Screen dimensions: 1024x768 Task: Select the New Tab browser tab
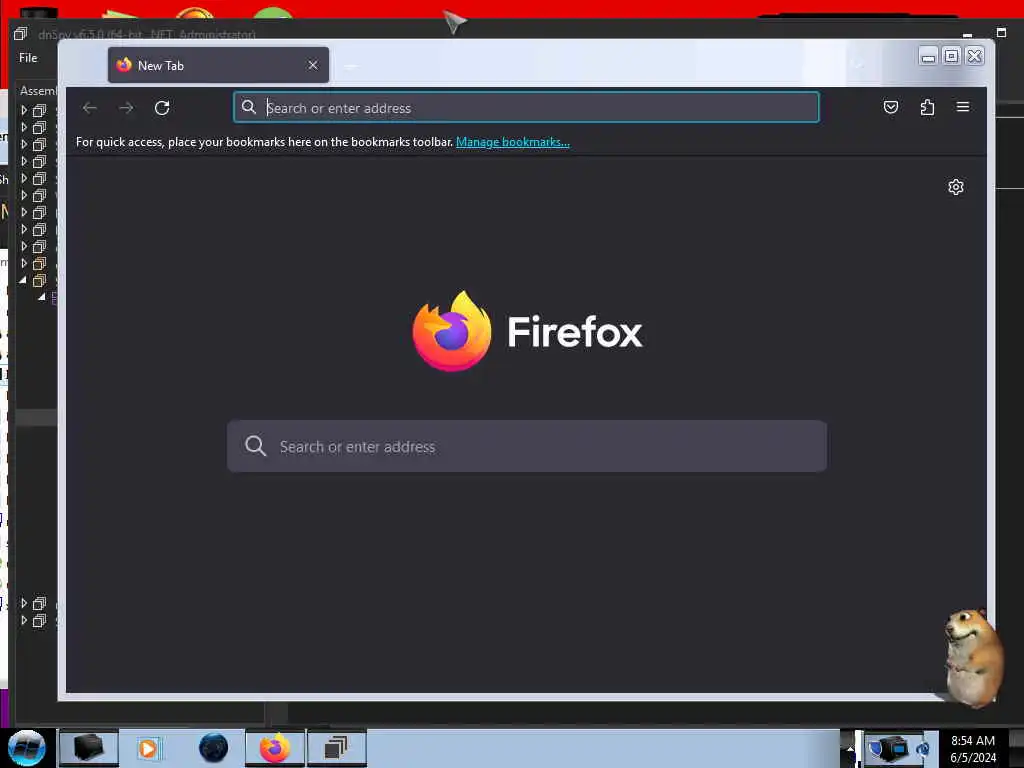(x=218, y=65)
